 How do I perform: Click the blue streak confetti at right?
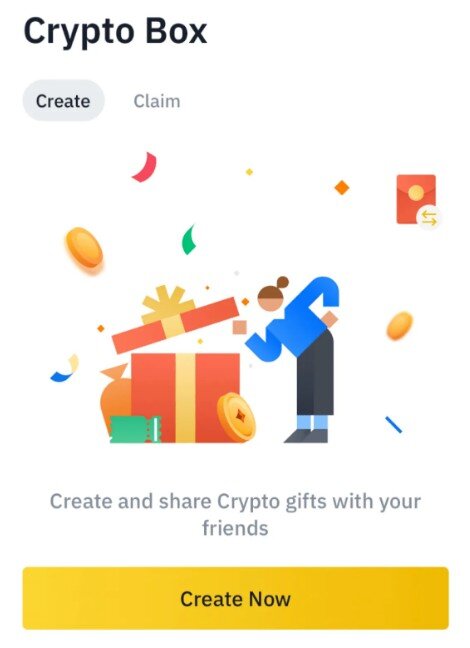[394, 424]
